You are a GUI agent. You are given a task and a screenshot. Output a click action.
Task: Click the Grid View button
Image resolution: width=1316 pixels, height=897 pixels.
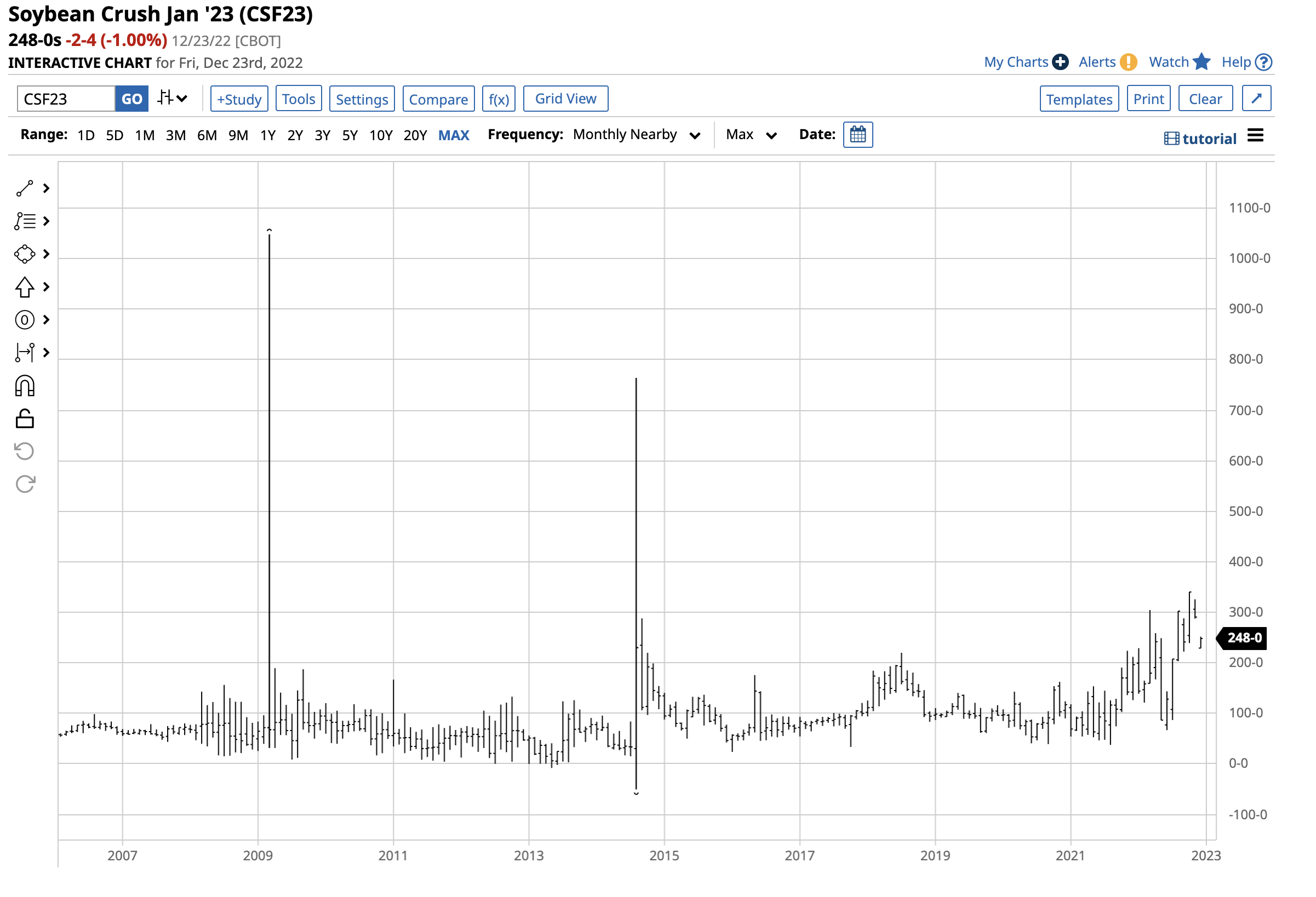[565, 99]
